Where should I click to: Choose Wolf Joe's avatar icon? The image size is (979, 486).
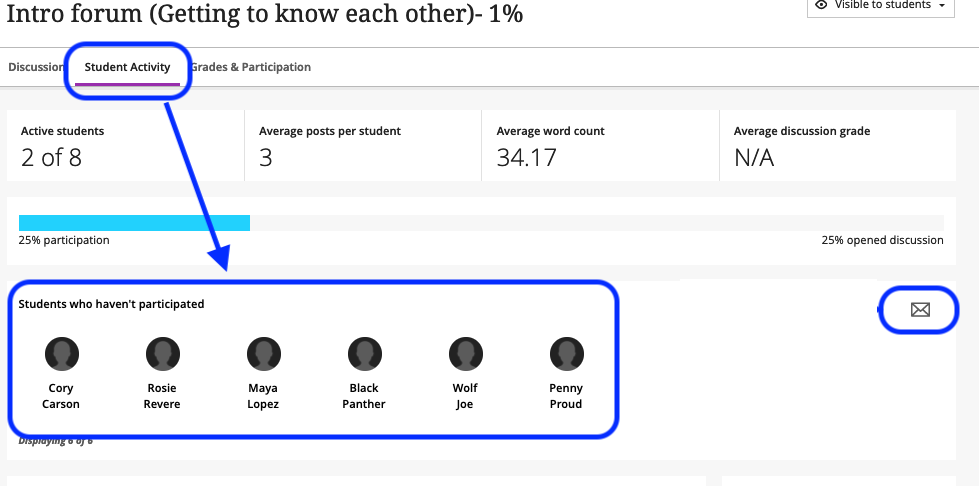tap(466, 354)
